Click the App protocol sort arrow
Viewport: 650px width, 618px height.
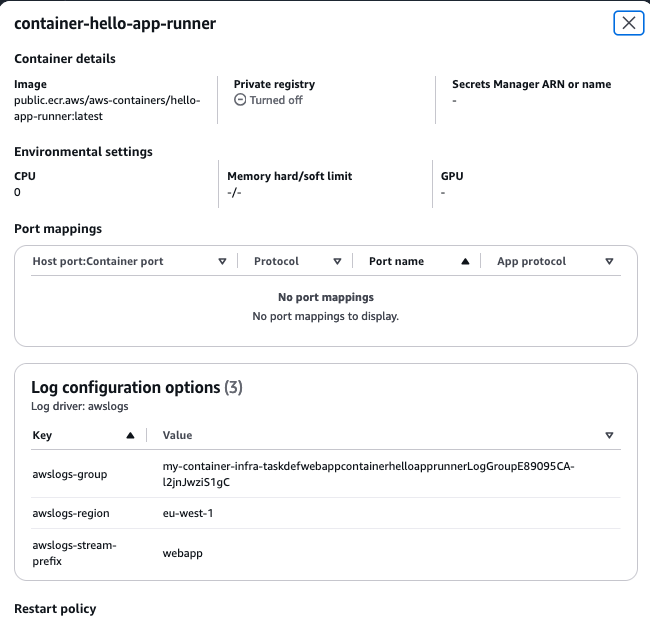click(x=609, y=261)
